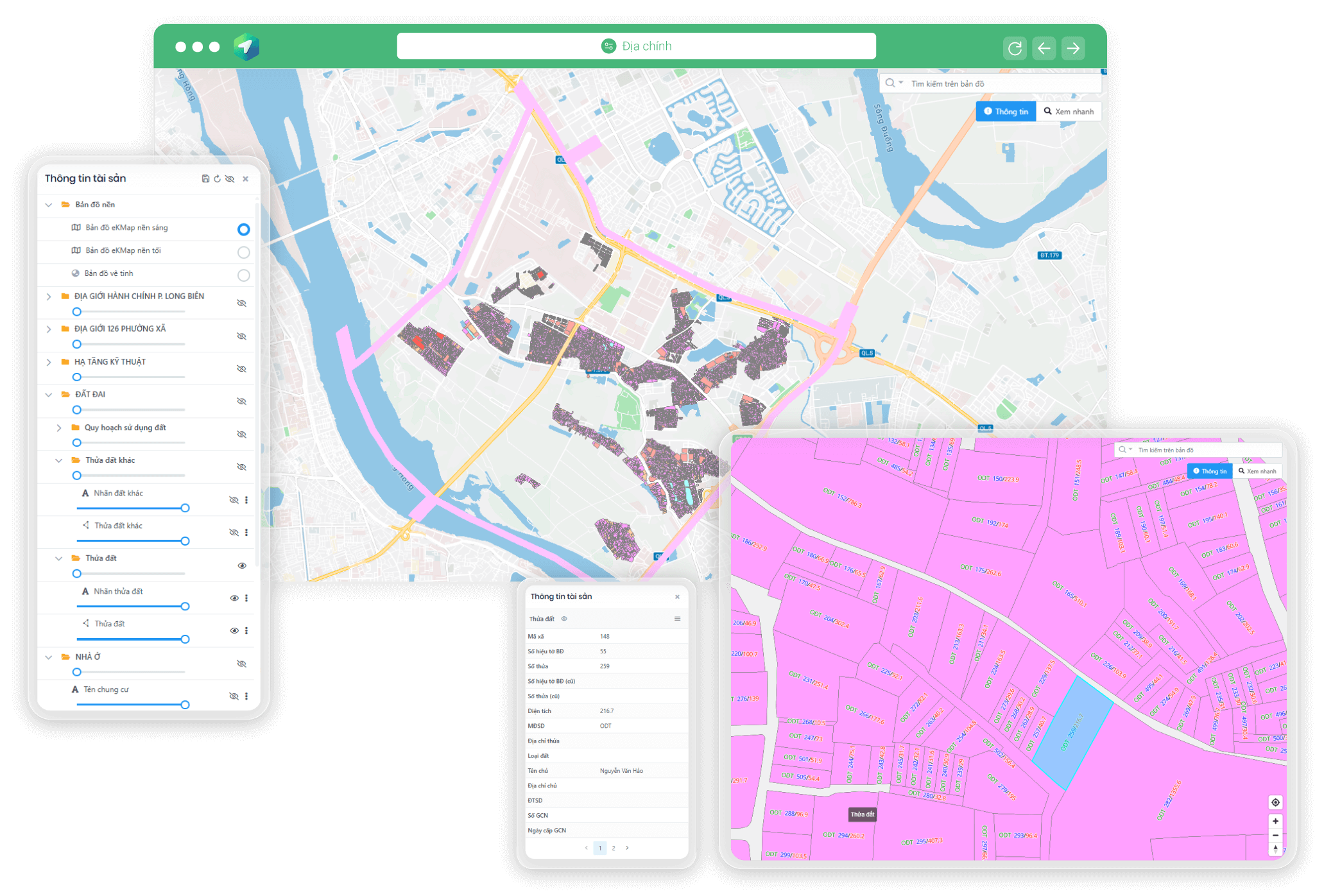
Task: Click the locate-me icon on the parcel map
Action: pos(1275,802)
